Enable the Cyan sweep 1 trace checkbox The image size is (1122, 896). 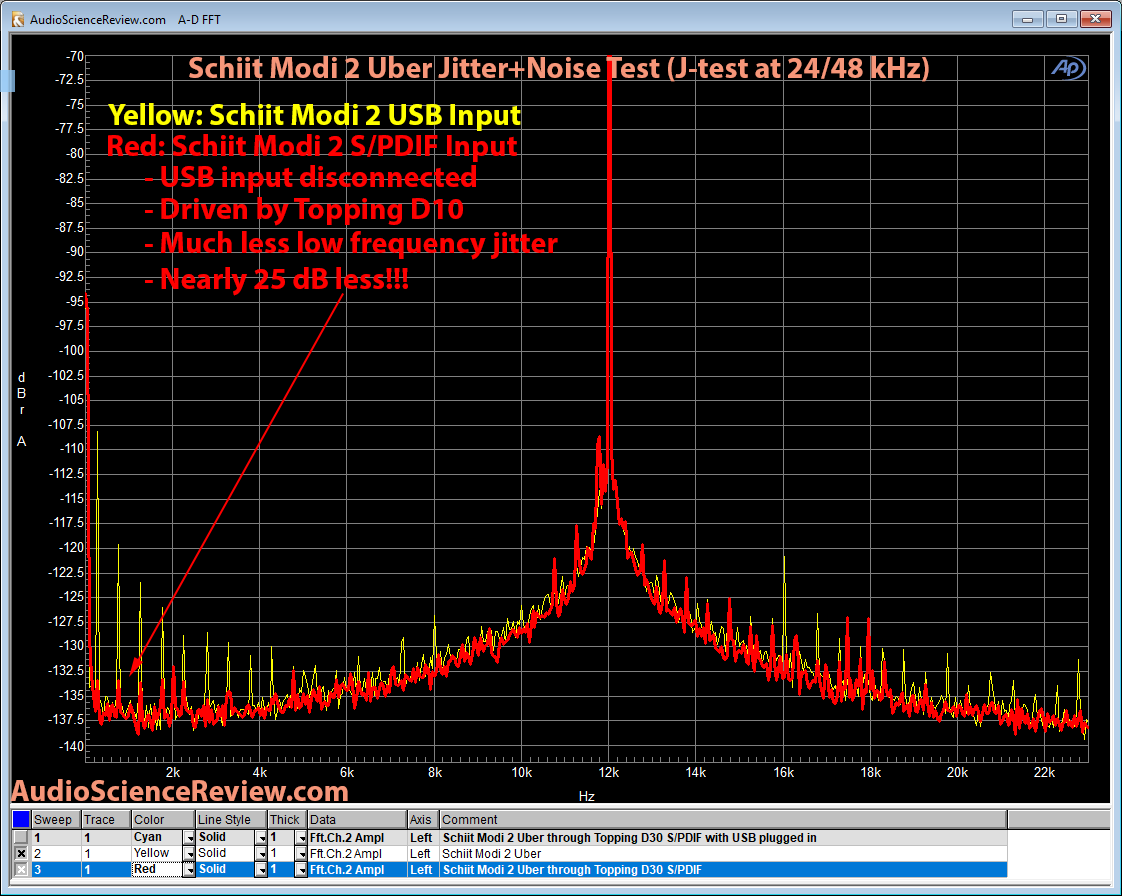21,837
